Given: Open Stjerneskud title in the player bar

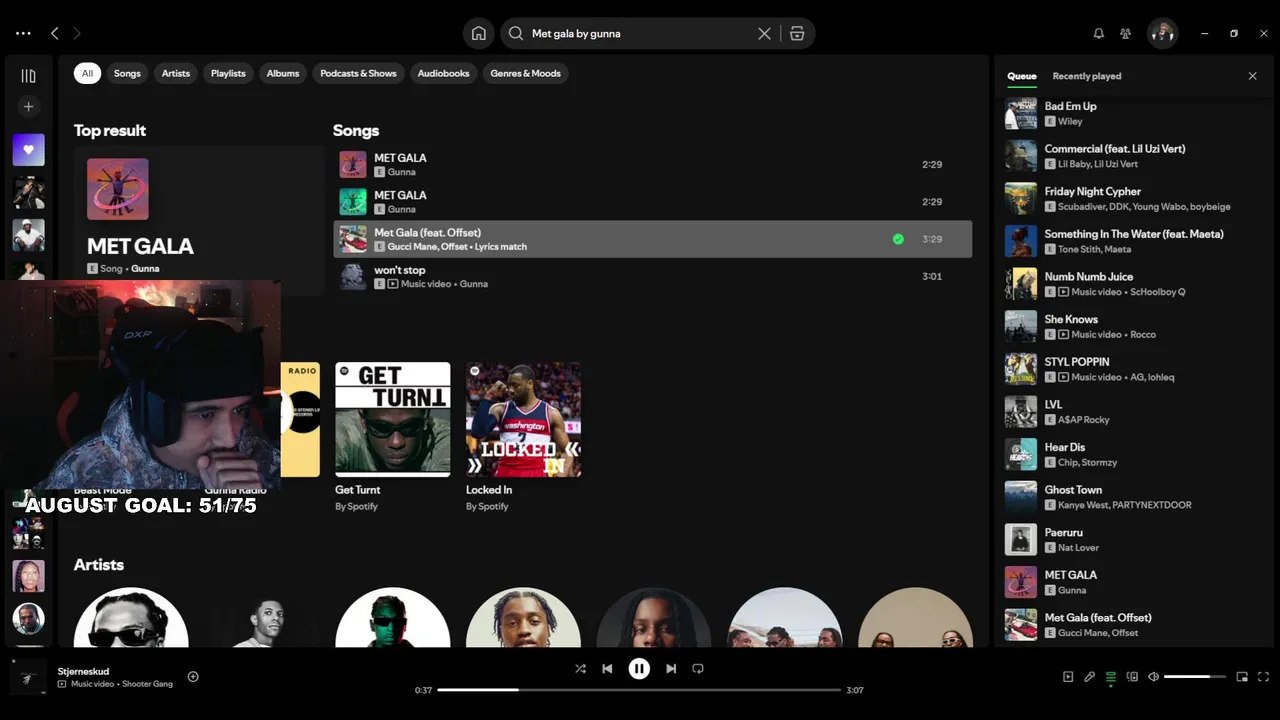Looking at the screenshot, I should click(x=83, y=671).
